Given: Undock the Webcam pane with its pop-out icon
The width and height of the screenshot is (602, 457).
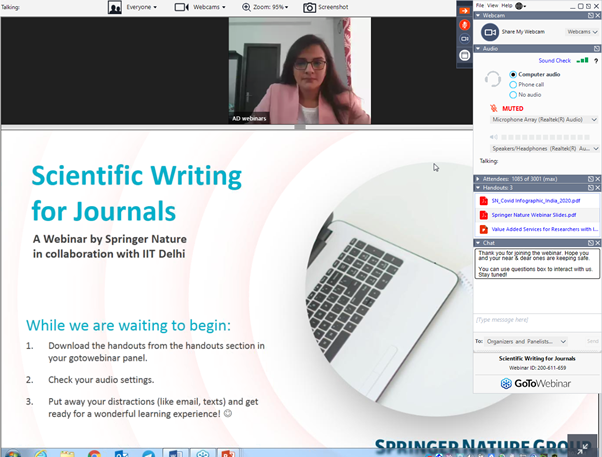Looking at the screenshot, I should point(591,15).
